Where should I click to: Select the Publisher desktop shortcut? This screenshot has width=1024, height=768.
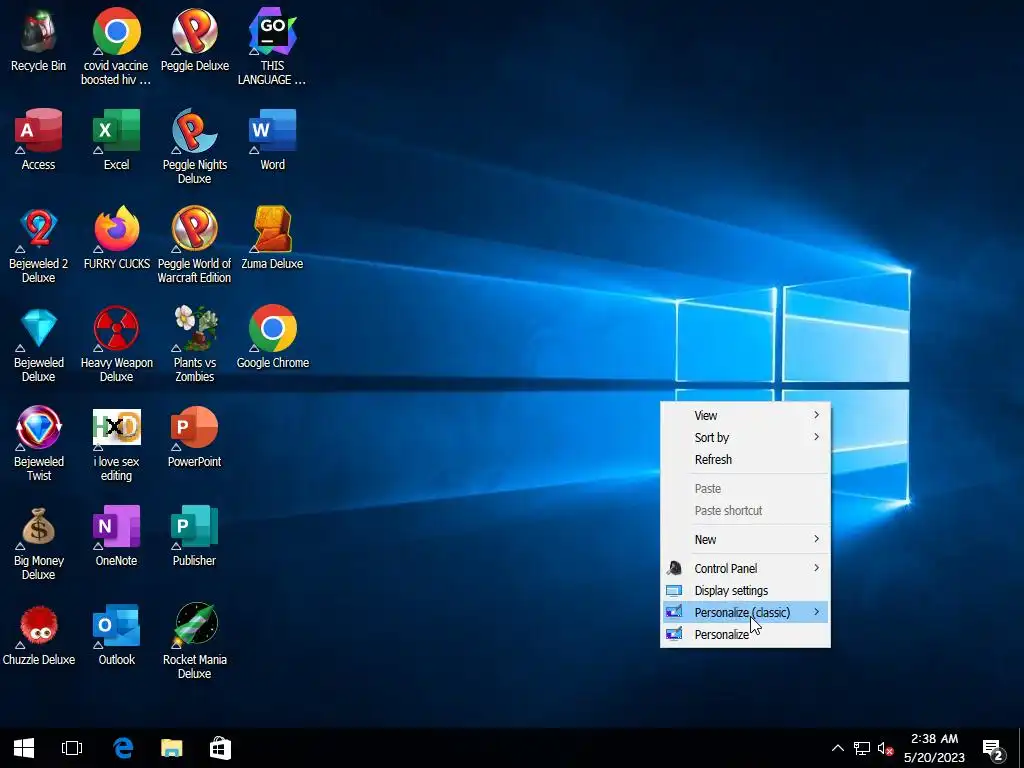tap(195, 536)
